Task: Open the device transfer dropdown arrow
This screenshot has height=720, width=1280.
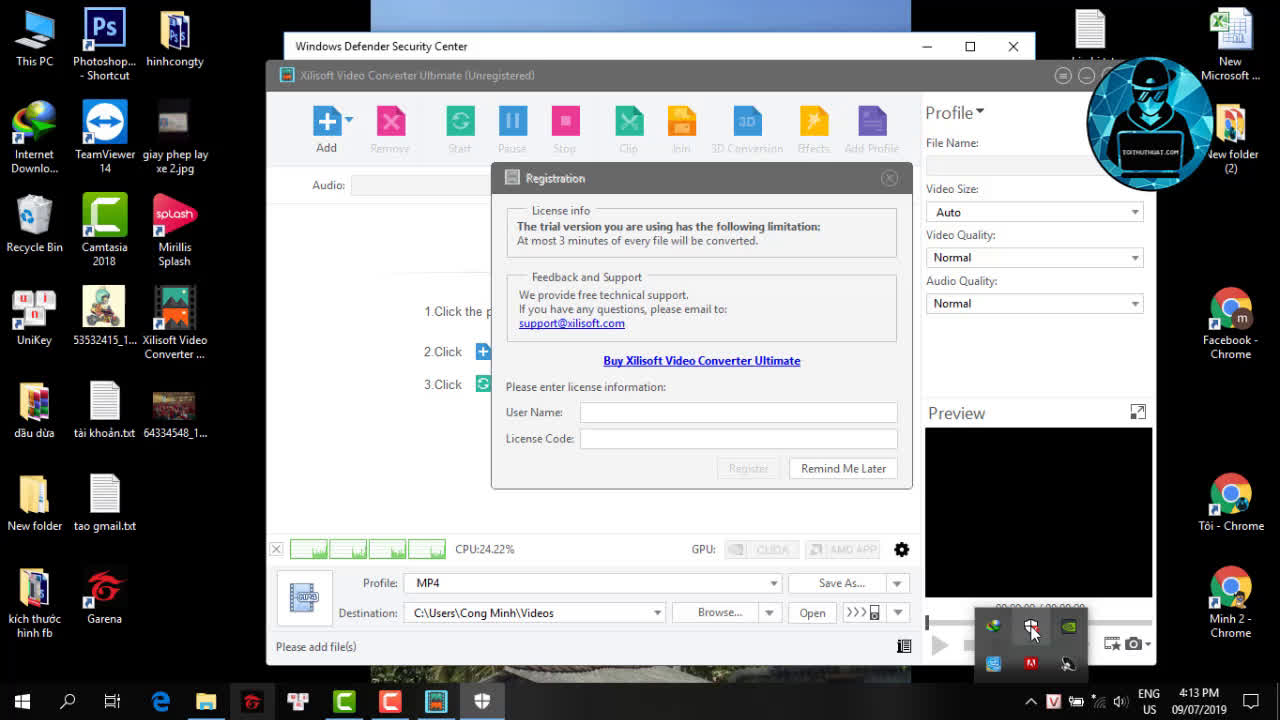Action: pos(898,613)
